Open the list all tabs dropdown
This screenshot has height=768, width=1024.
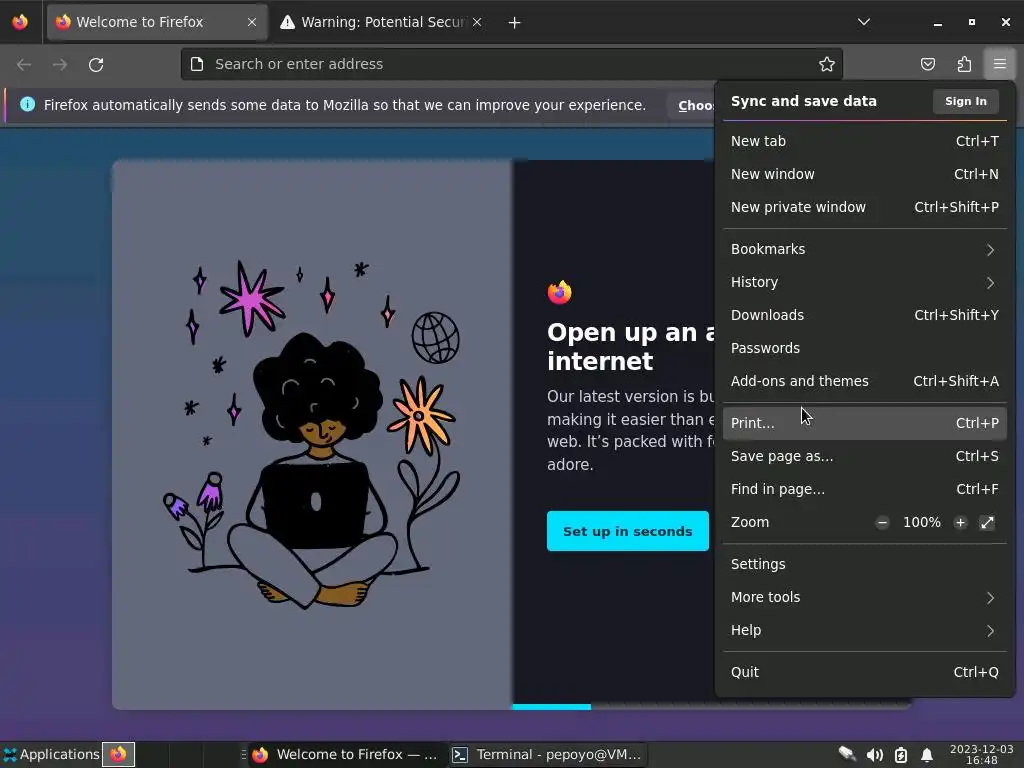[x=864, y=22]
